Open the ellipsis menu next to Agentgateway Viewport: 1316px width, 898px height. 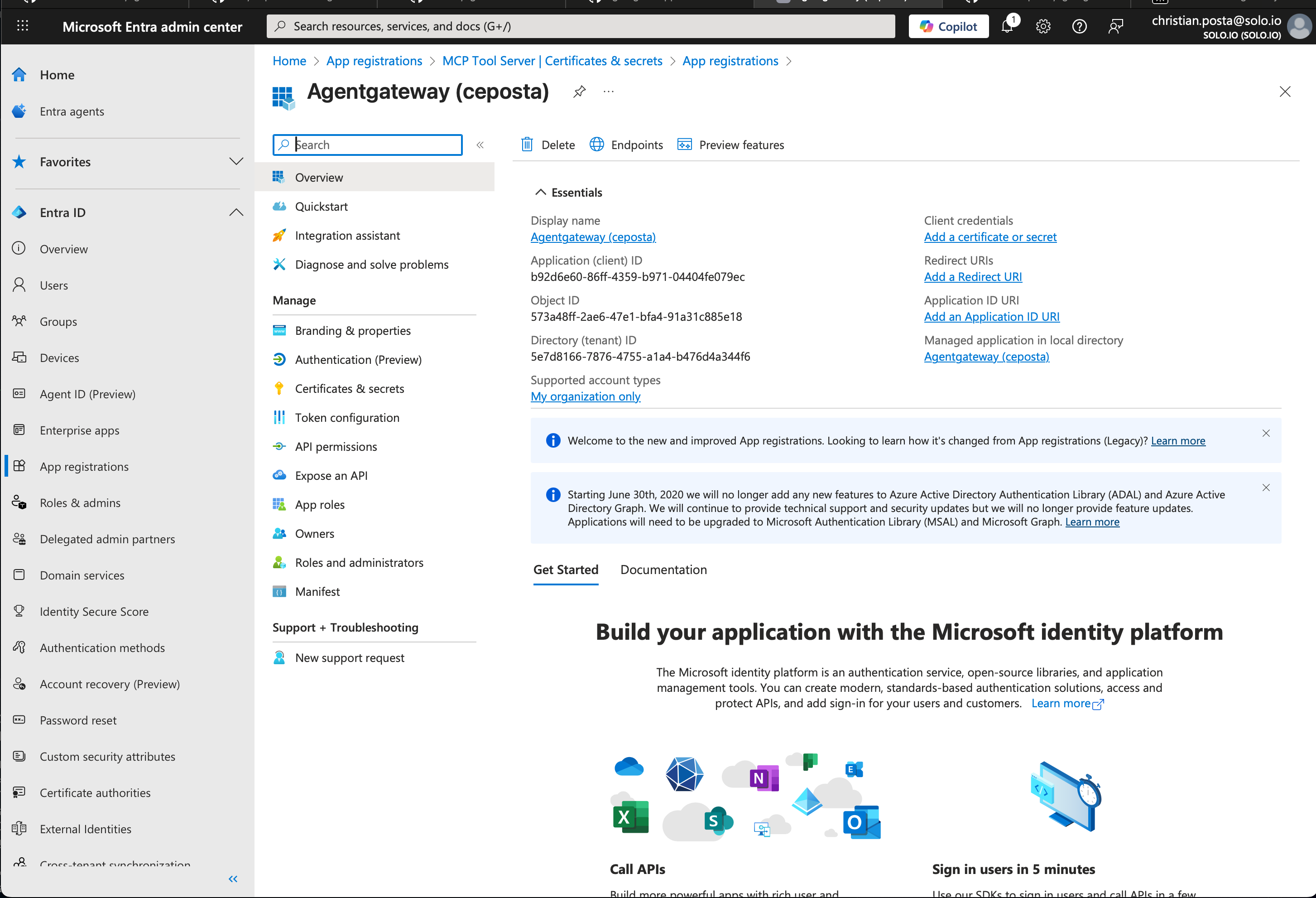[x=608, y=92]
